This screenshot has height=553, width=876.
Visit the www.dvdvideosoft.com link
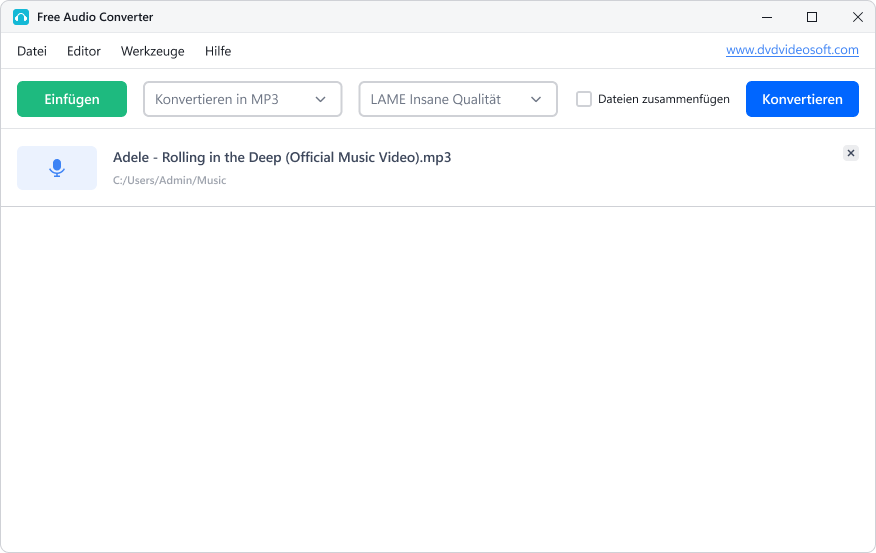pos(792,50)
